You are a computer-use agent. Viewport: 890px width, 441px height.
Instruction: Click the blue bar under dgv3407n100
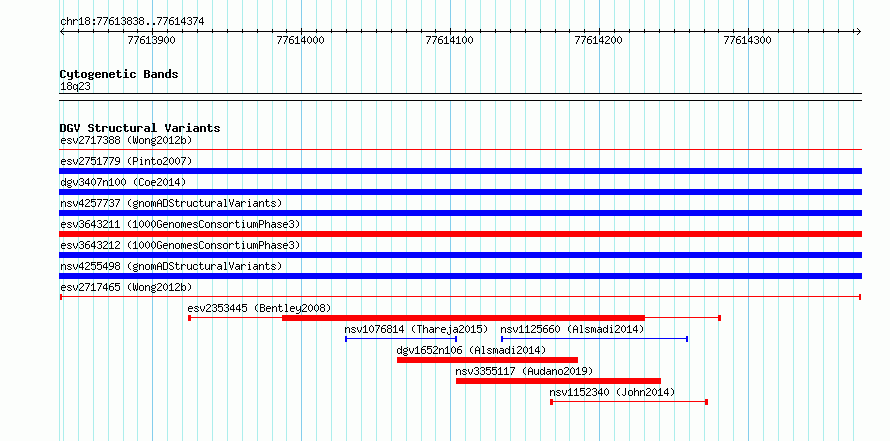(x=461, y=192)
